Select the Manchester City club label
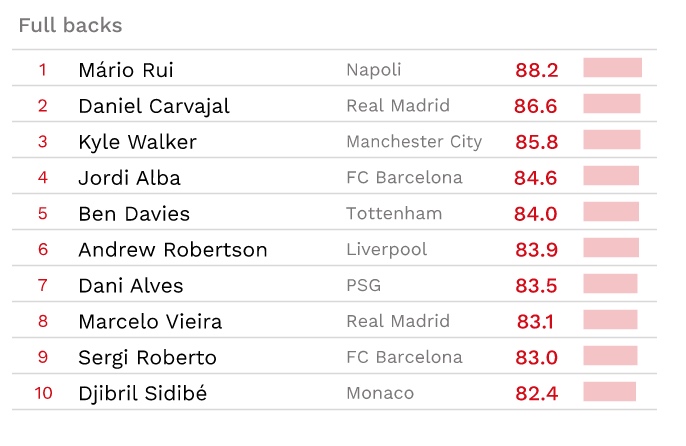The width and height of the screenshot is (686, 446). (414, 142)
